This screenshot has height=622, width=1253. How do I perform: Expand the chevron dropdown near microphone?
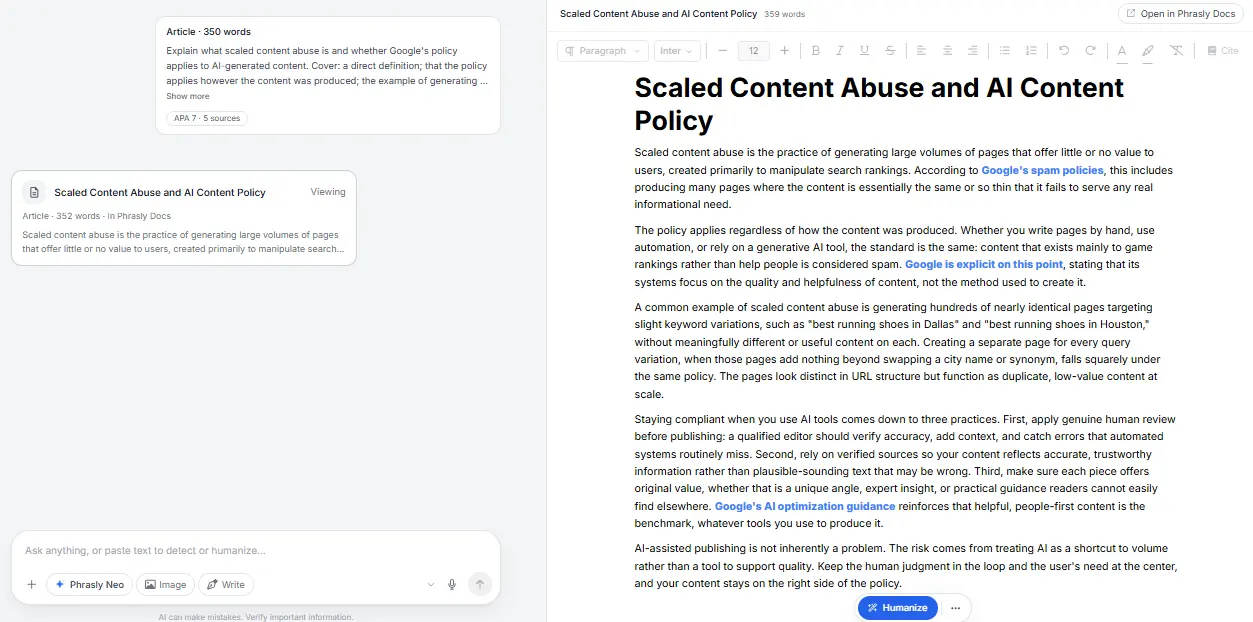(x=431, y=585)
